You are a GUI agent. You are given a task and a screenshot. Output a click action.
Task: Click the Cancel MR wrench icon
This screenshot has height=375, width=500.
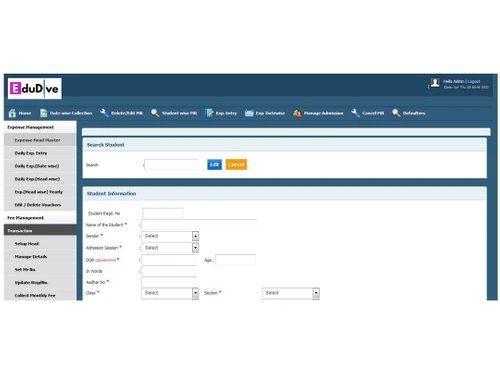(x=355, y=113)
